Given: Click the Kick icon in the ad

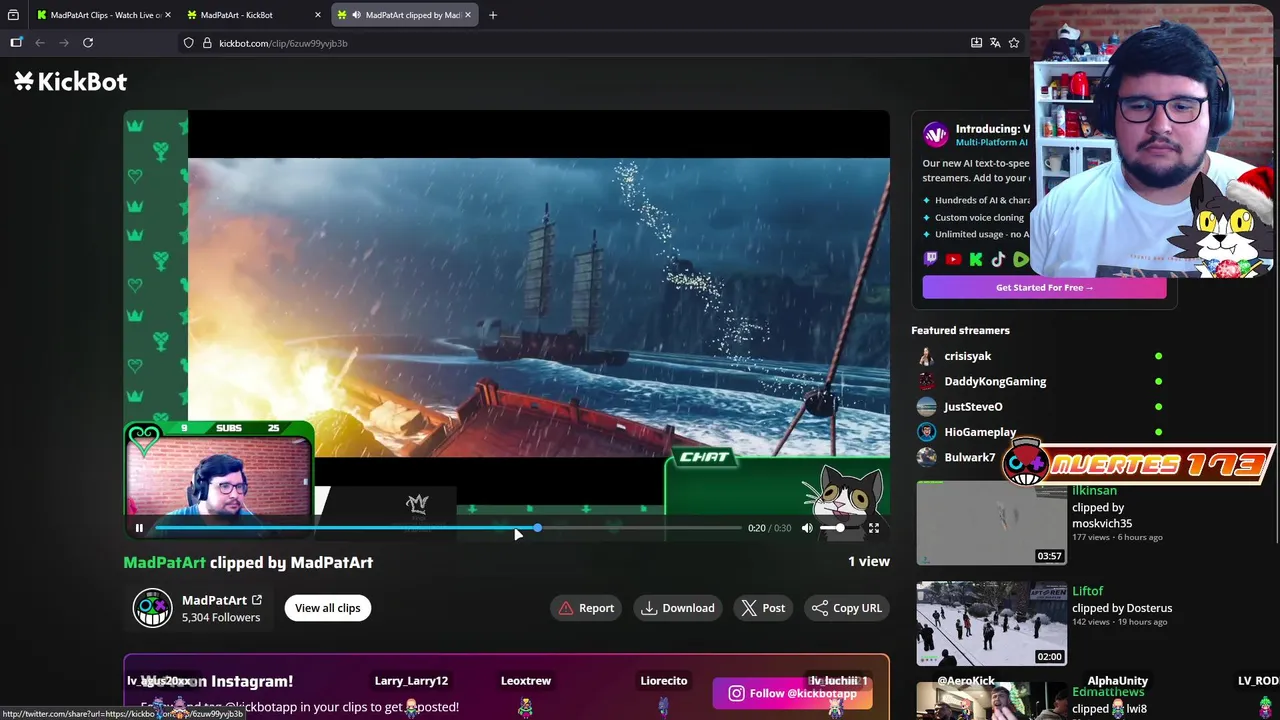Looking at the screenshot, I should click(976, 259).
